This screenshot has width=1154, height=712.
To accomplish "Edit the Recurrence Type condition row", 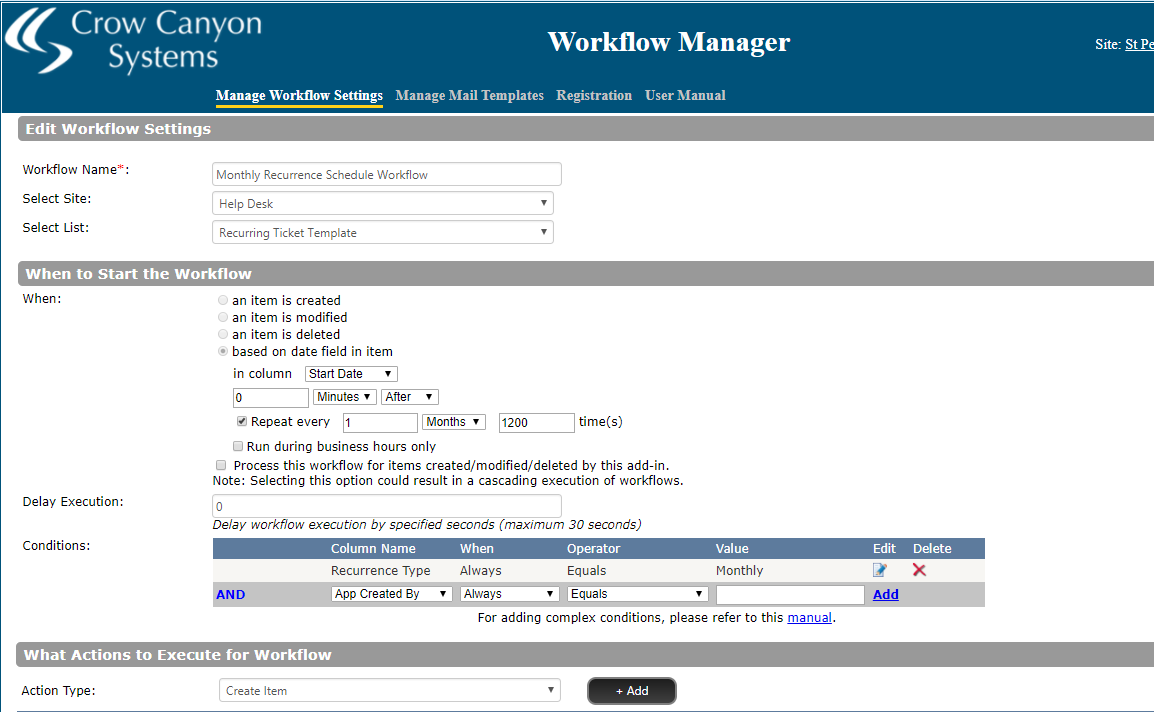I will pos(879,570).
